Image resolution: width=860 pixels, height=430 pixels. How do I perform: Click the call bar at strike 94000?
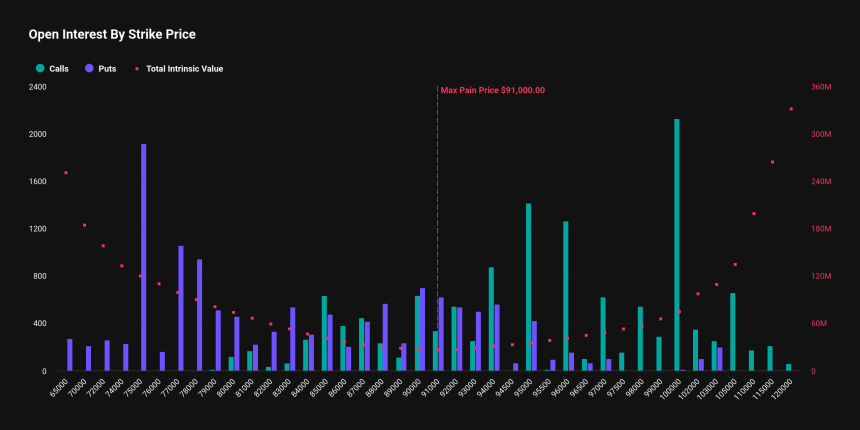pos(491,319)
